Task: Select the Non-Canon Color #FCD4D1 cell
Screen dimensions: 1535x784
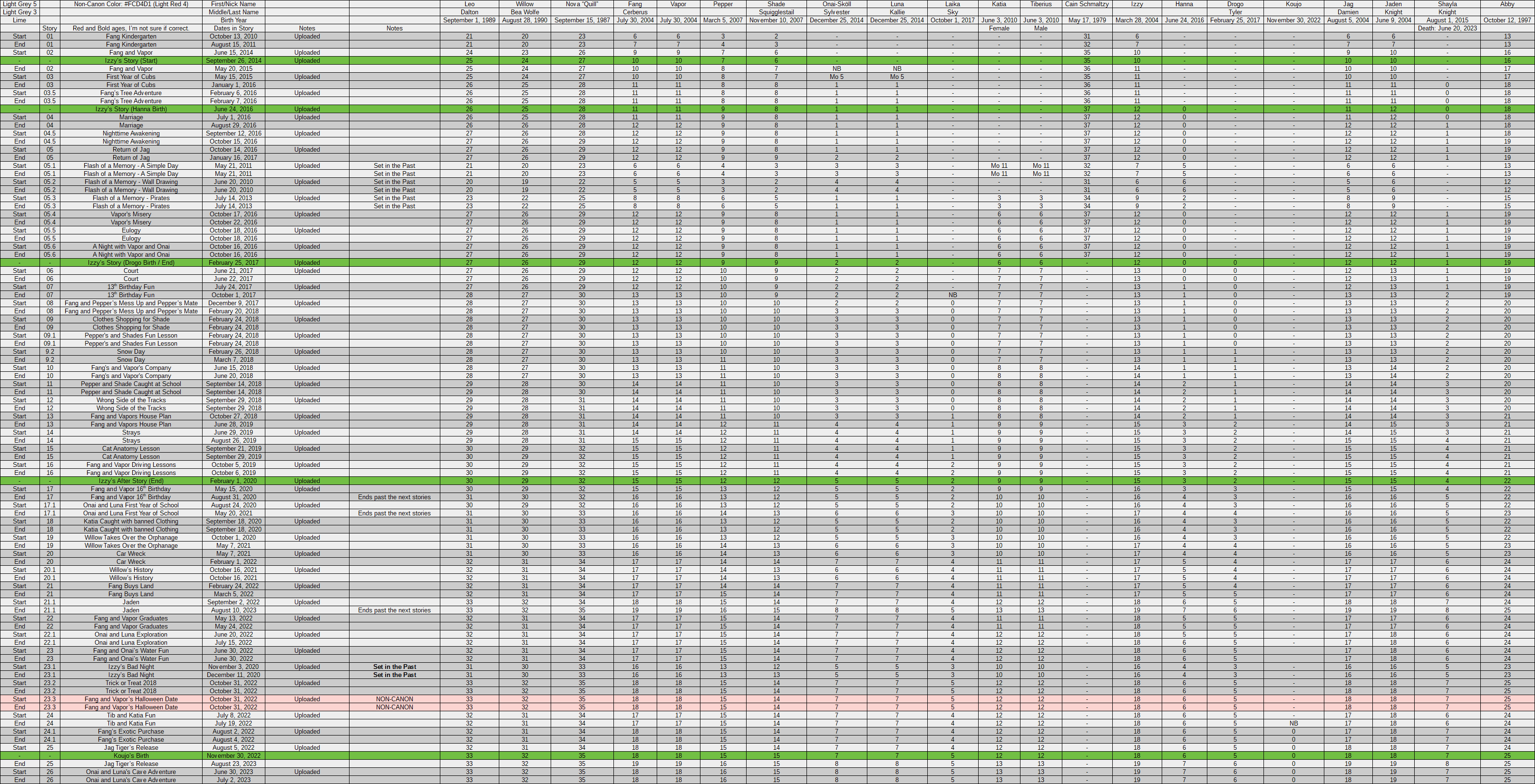Action: point(130,4)
